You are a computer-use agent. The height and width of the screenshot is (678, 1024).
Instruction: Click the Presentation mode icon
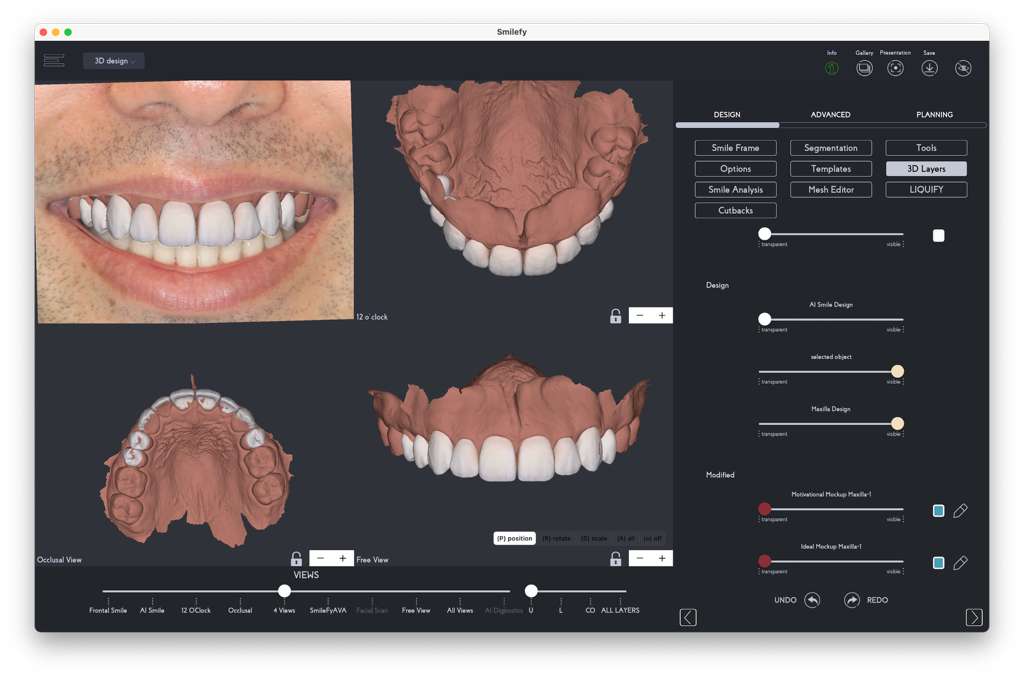pyautogui.click(x=896, y=68)
